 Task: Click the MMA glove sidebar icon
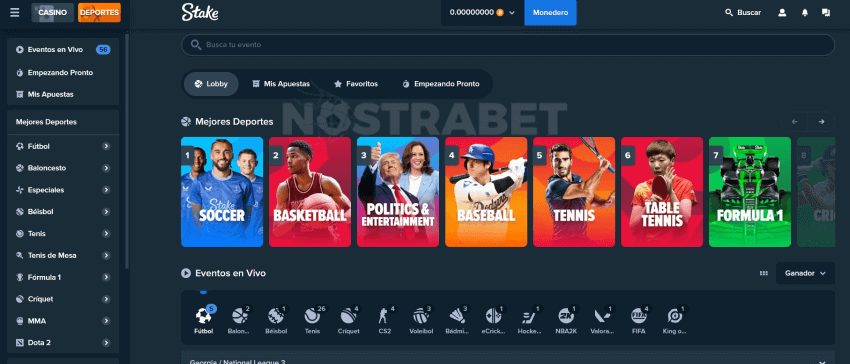point(20,321)
